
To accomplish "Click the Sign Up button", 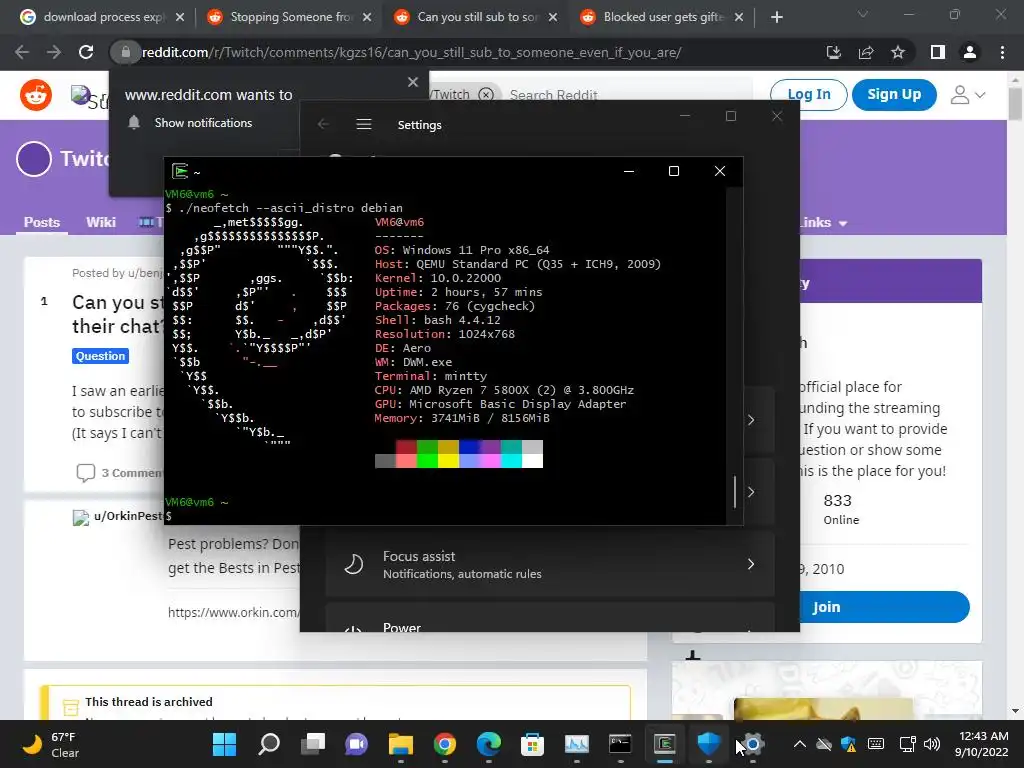I will (x=894, y=95).
